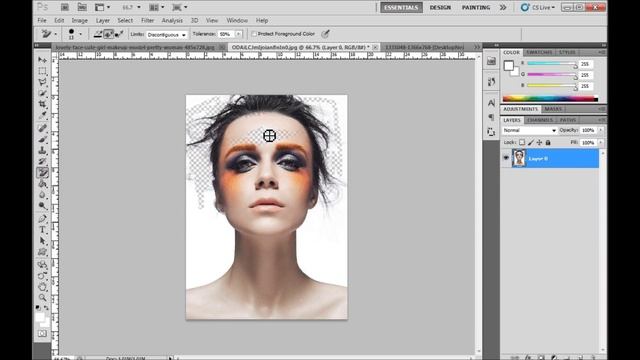Open the Fill slider arrow in Layers
This screenshot has width=640, height=360.
coord(601,142)
